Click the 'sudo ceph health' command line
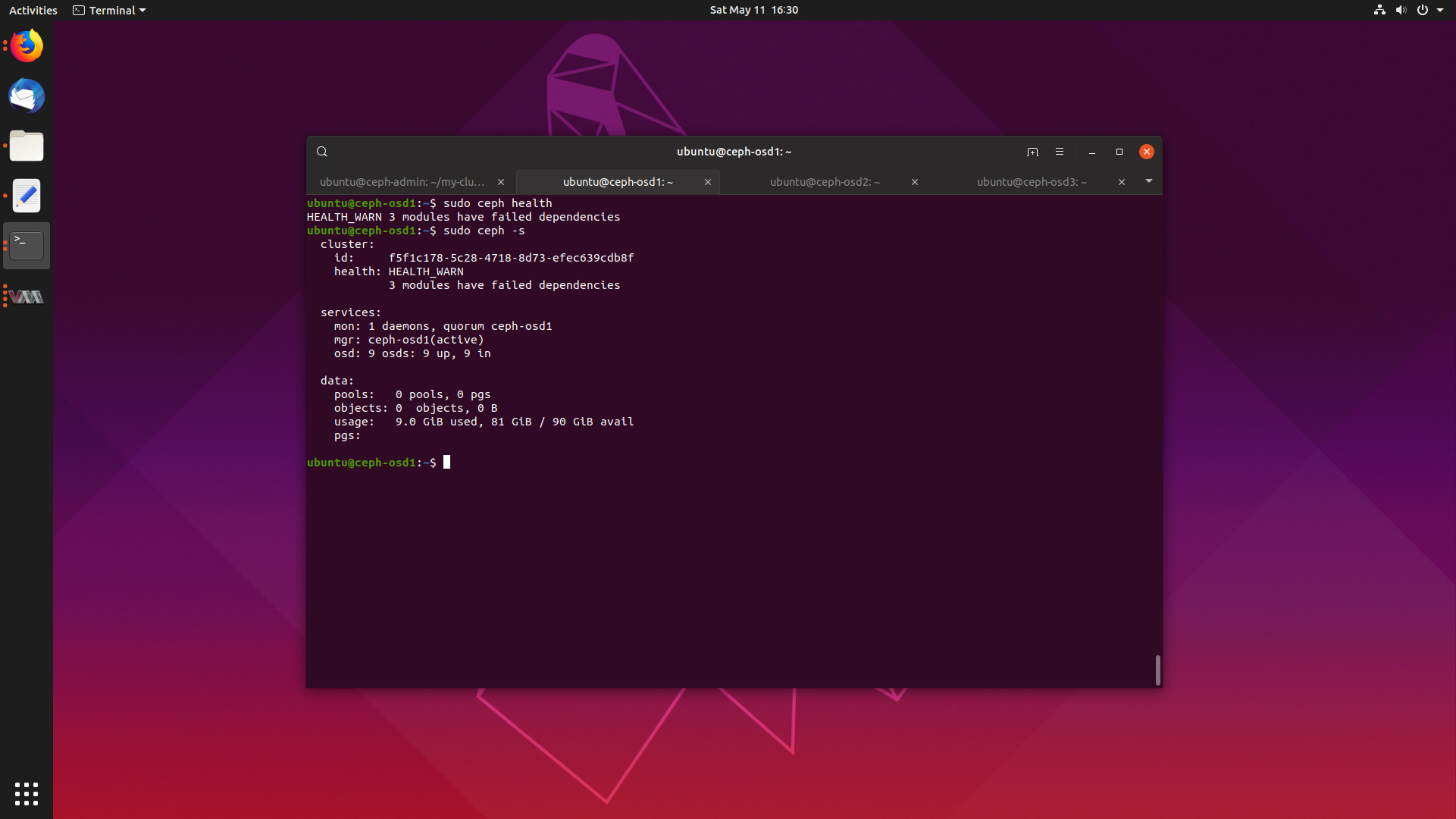 [x=429, y=203]
